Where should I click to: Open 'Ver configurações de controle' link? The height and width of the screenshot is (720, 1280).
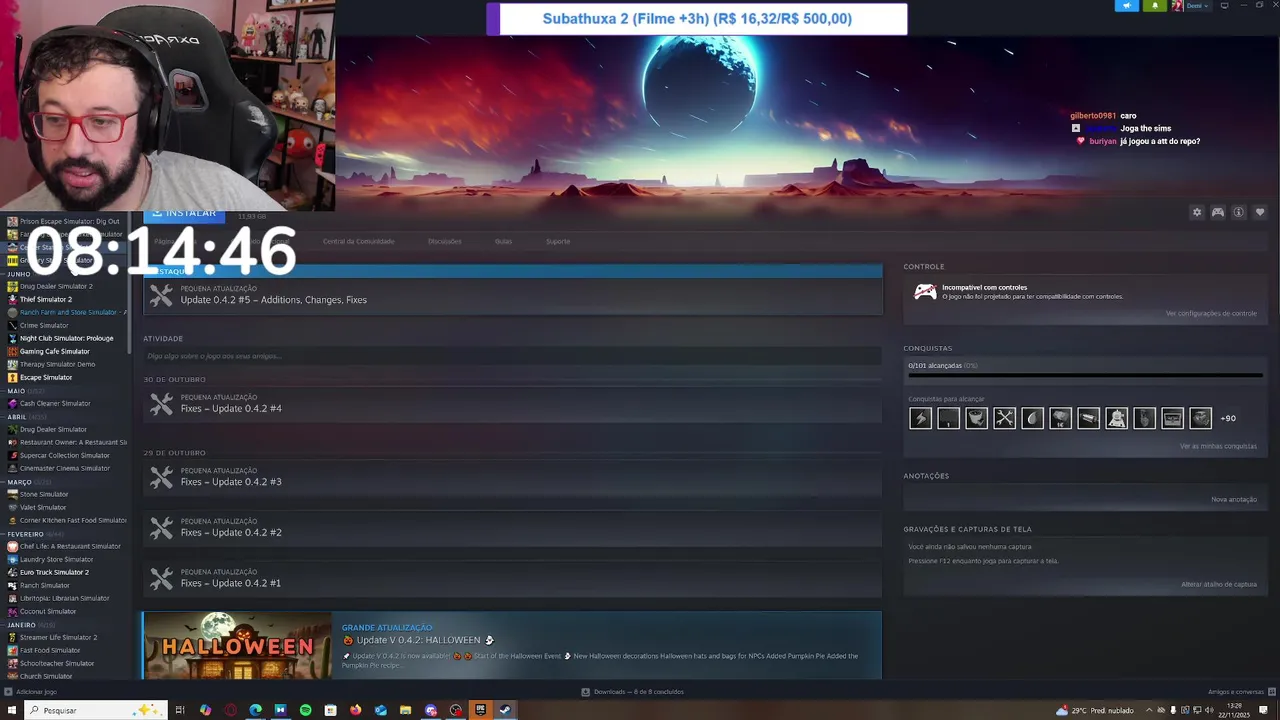tap(1211, 314)
